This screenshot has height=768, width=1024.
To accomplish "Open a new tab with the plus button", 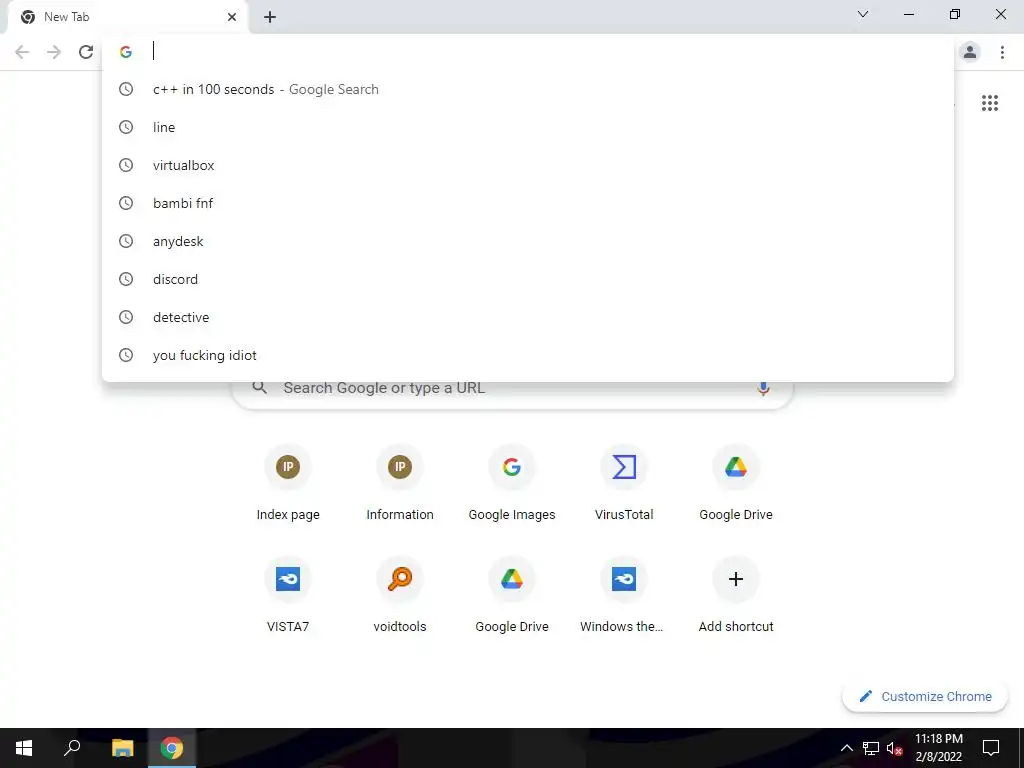I will [270, 17].
